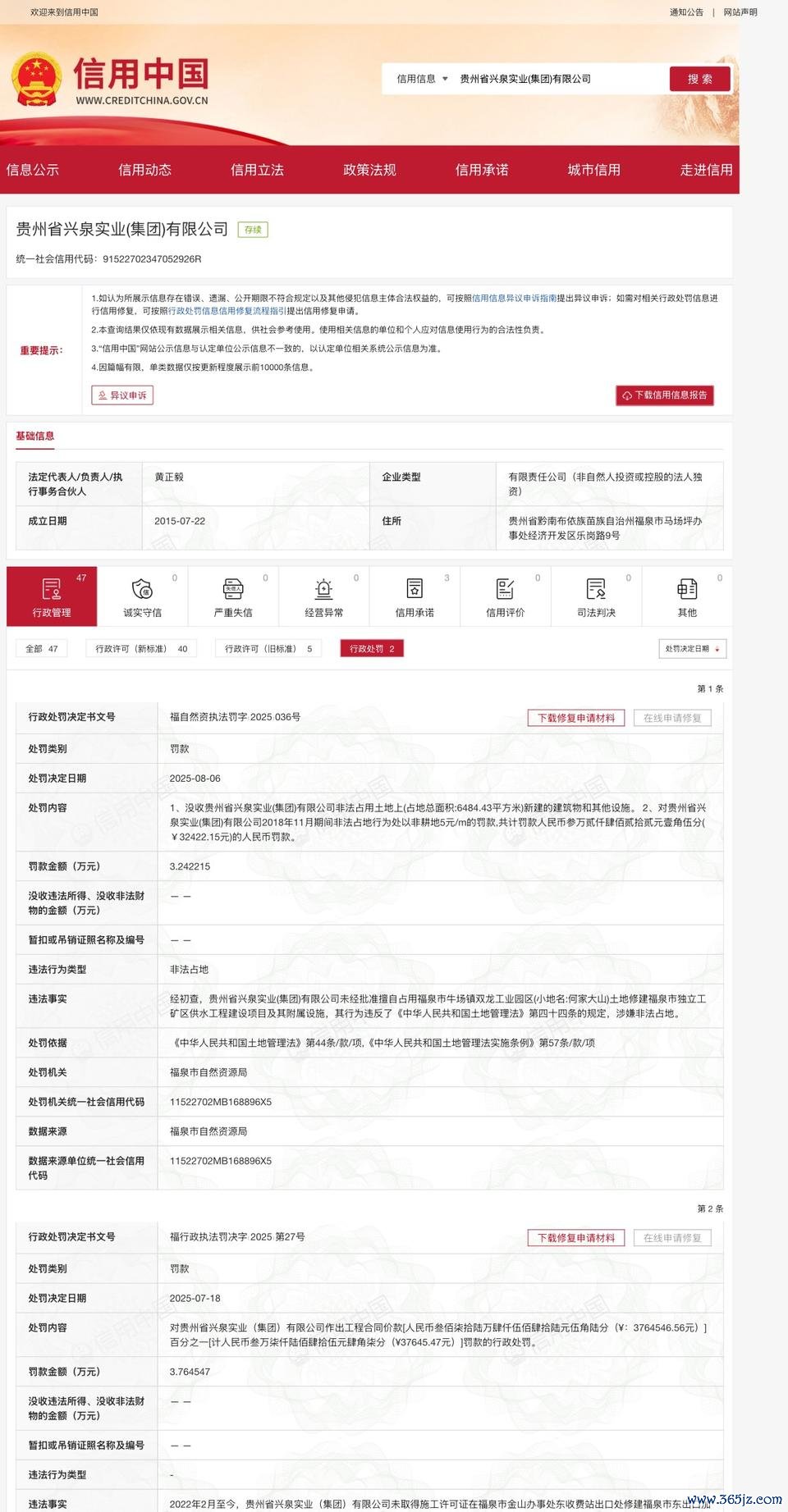Image resolution: width=788 pixels, height=1512 pixels.
Task: Filter by 行政许可（新标准）40
Action: pos(141,649)
